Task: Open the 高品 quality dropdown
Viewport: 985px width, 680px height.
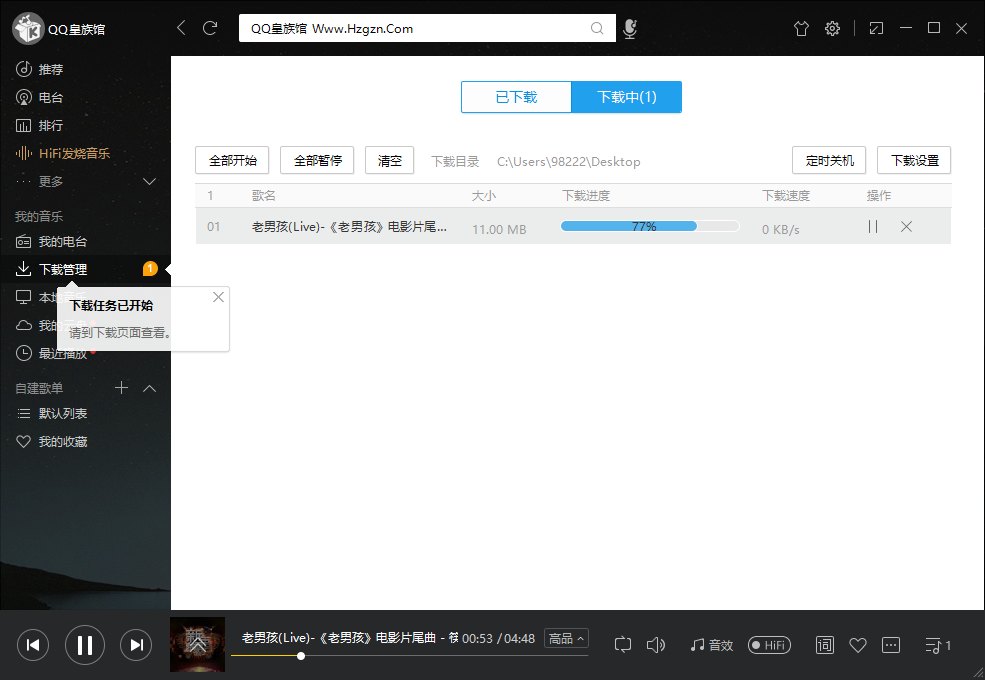Action: pyautogui.click(x=566, y=638)
